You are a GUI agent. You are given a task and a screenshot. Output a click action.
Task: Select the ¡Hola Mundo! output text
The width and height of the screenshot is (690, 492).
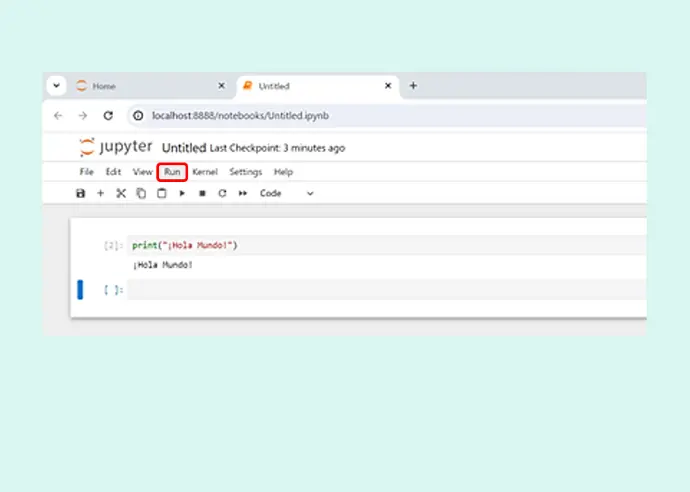coord(163,265)
